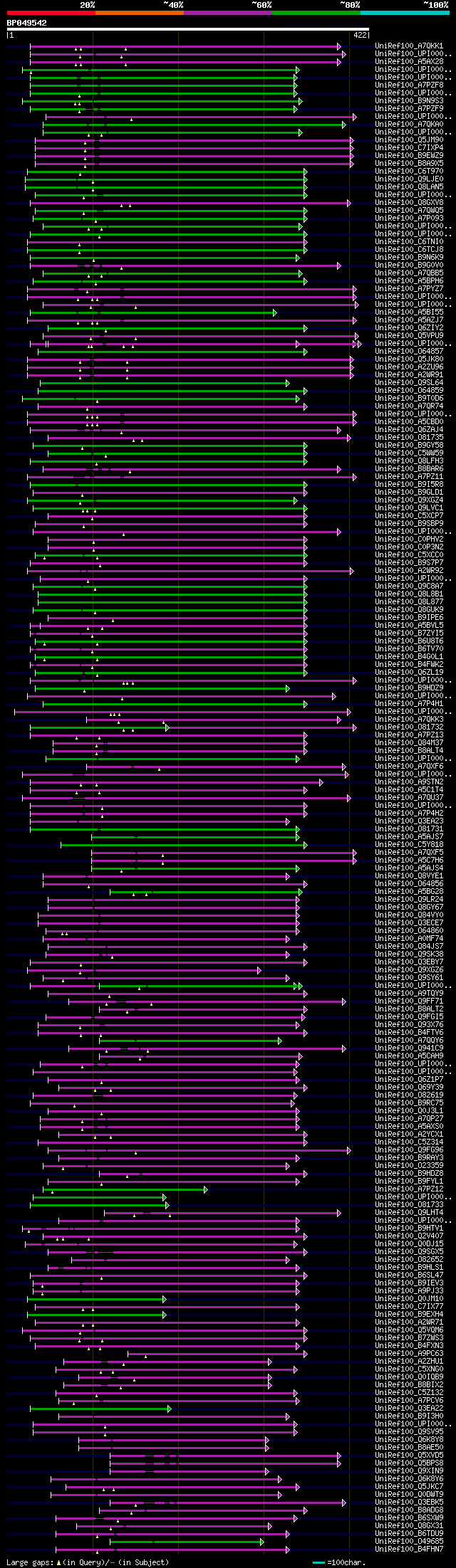Image resolution: width=456 pixels, height=1568 pixels.
Task: Select the UniRef100_Q6ZIY2 label
Action: pos(409,328)
